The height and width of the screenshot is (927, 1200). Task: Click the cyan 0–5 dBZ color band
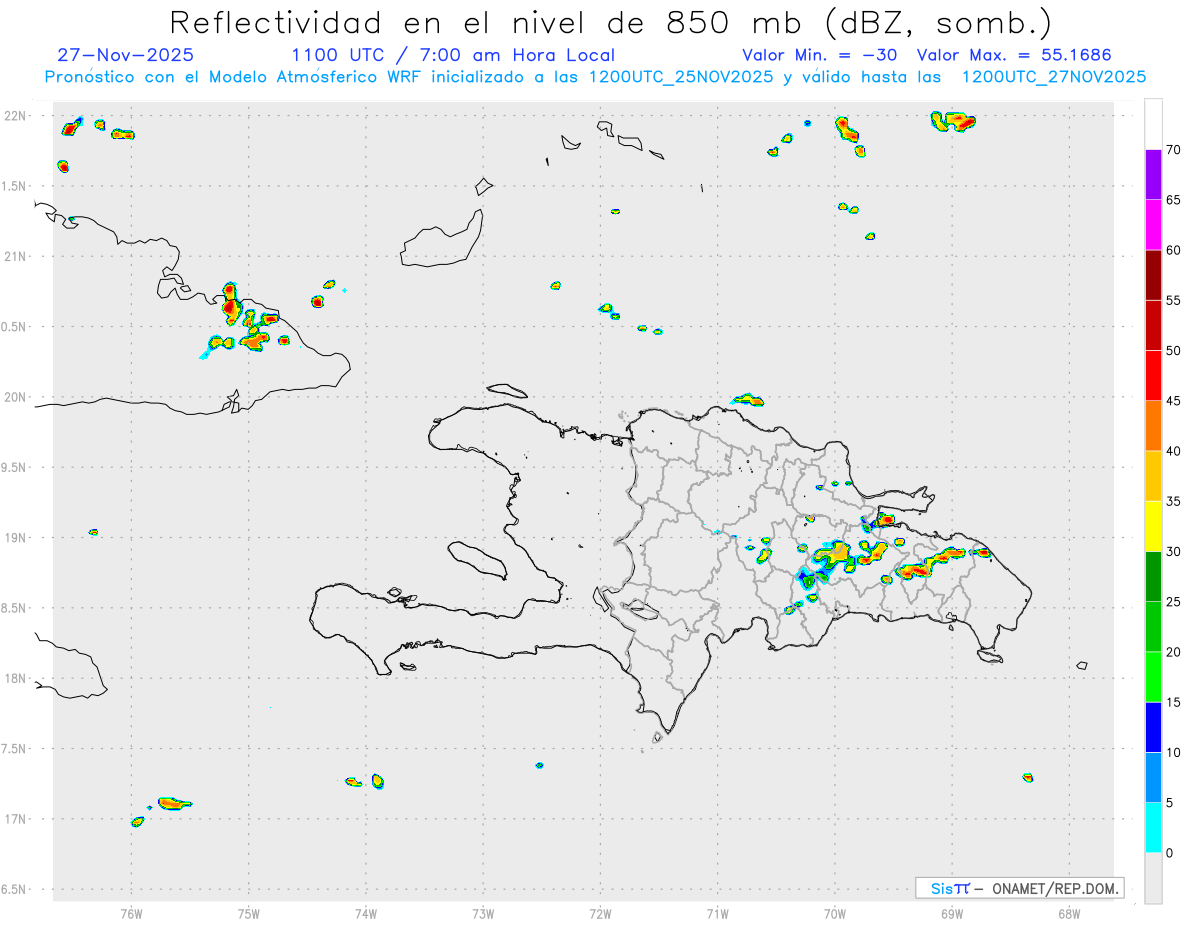[1153, 828]
